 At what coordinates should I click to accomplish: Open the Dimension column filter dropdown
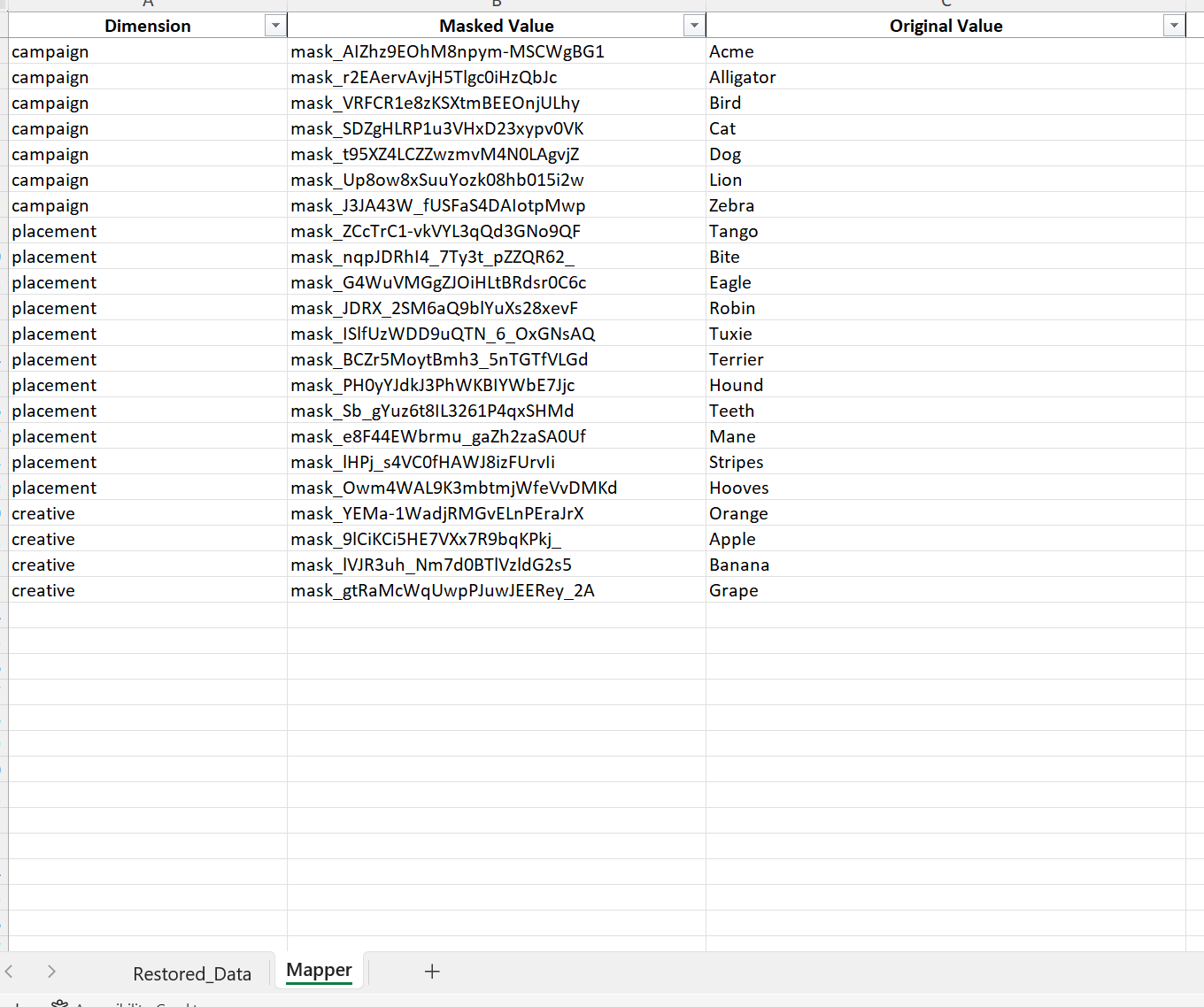point(275,26)
